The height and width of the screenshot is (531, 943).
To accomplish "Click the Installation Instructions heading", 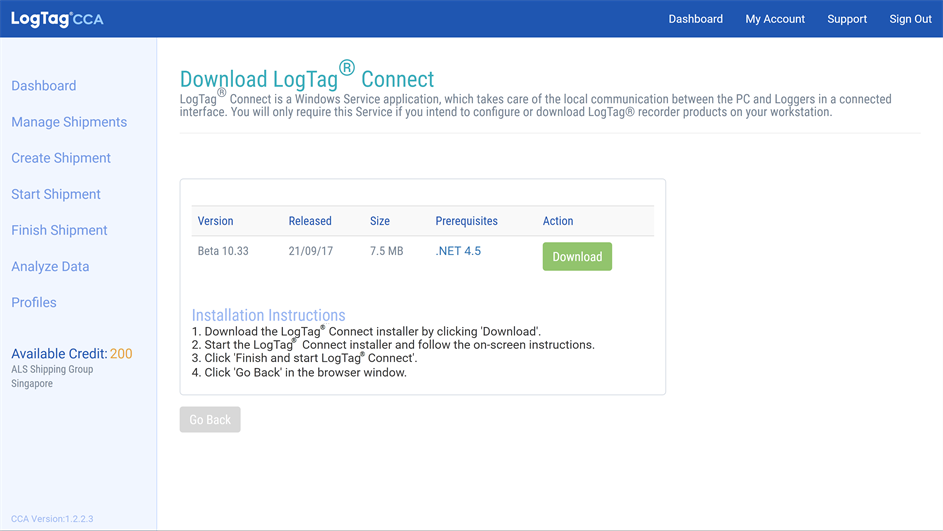I will click(x=268, y=315).
